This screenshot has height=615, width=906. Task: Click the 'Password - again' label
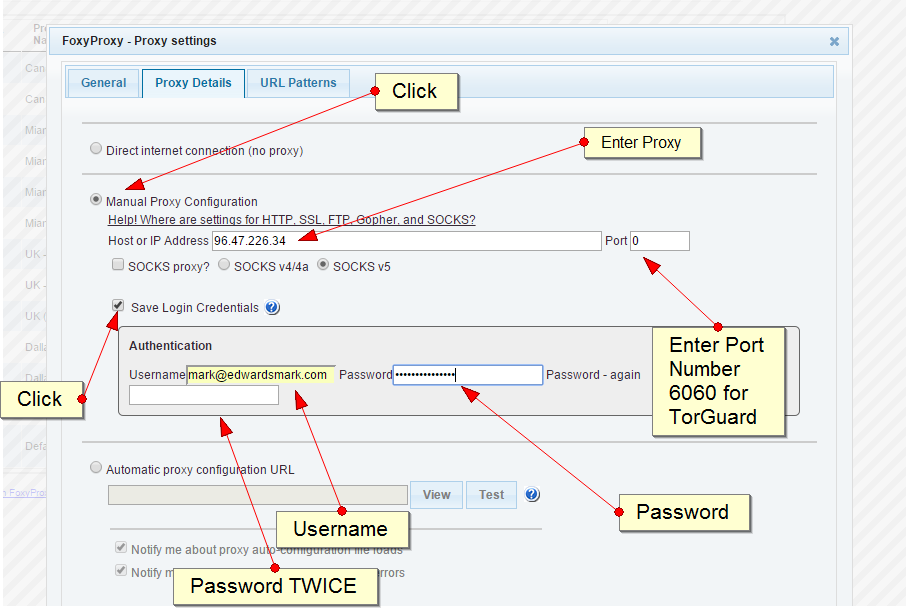tap(593, 375)
